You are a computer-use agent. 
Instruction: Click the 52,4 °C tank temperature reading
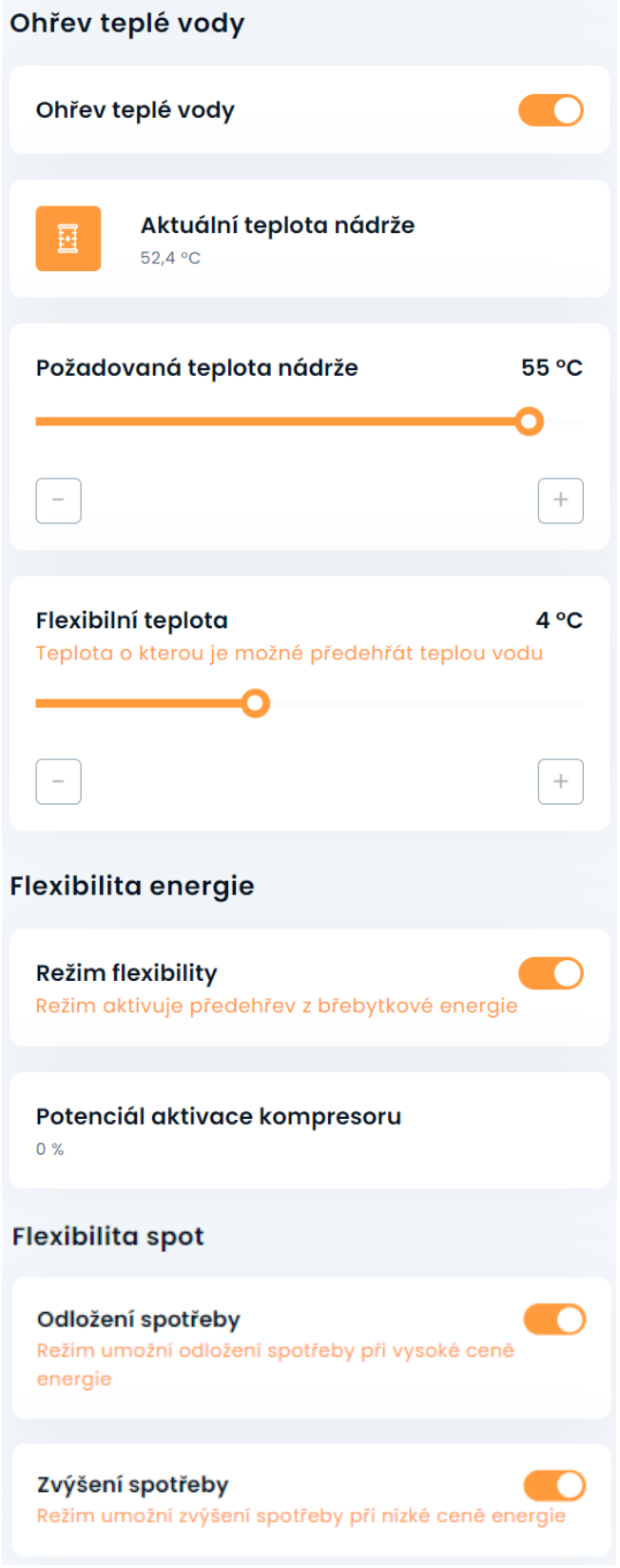pos(170,258)
